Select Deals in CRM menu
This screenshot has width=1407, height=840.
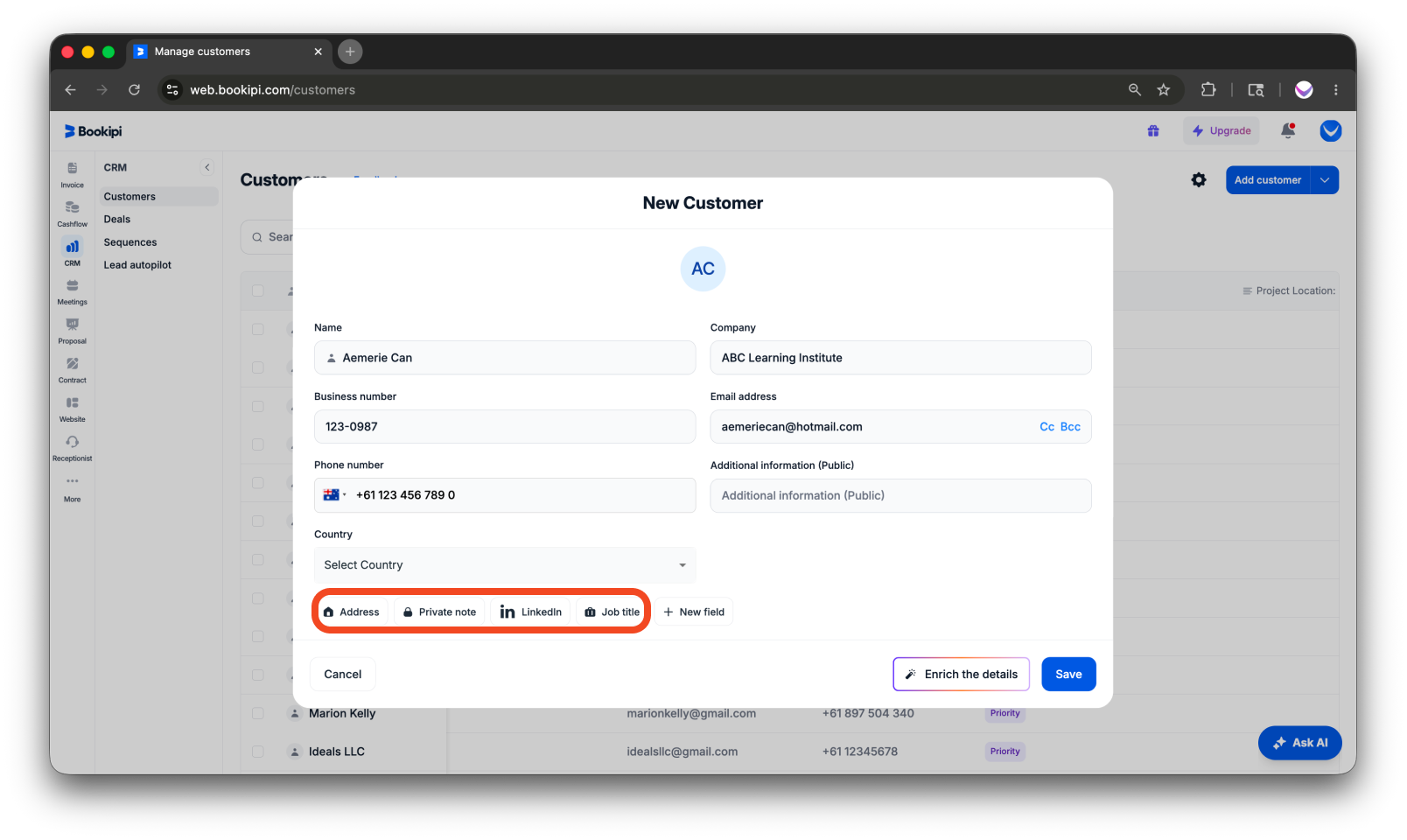[x=117, y=220]
